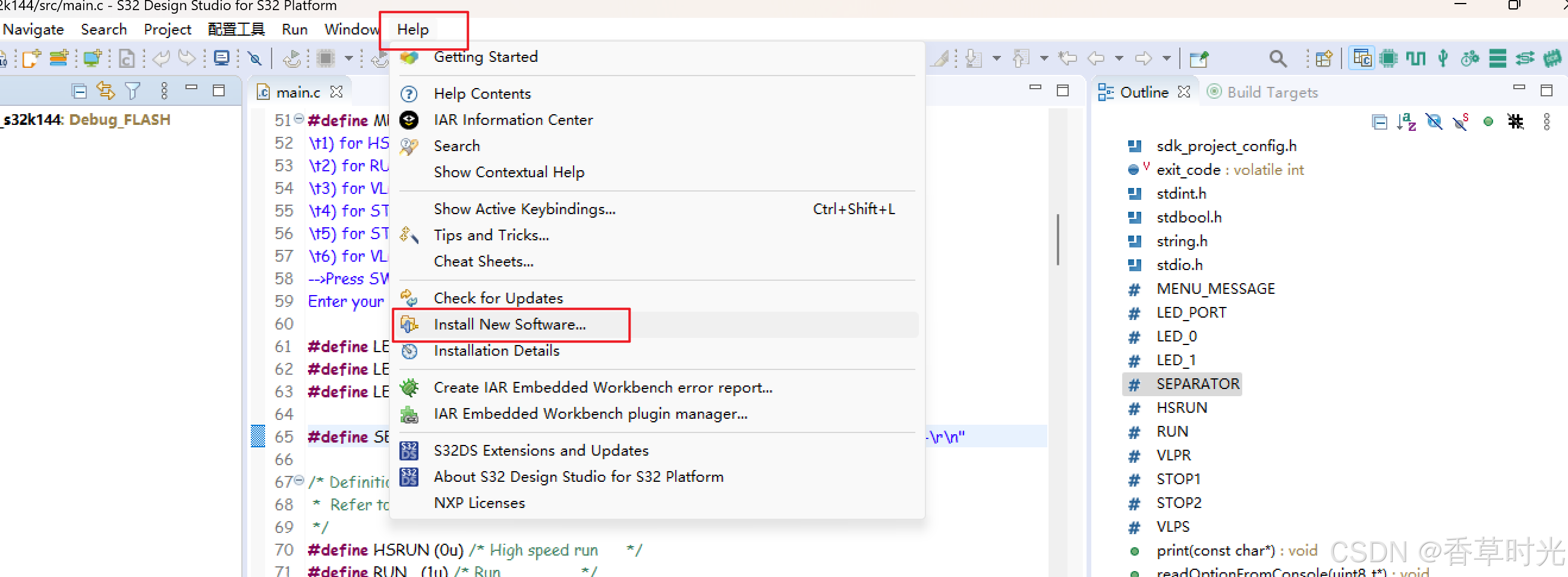Screen dimensions: 1568x577
Task: Close the main.c editor tab
Action: tap(336, 92)
